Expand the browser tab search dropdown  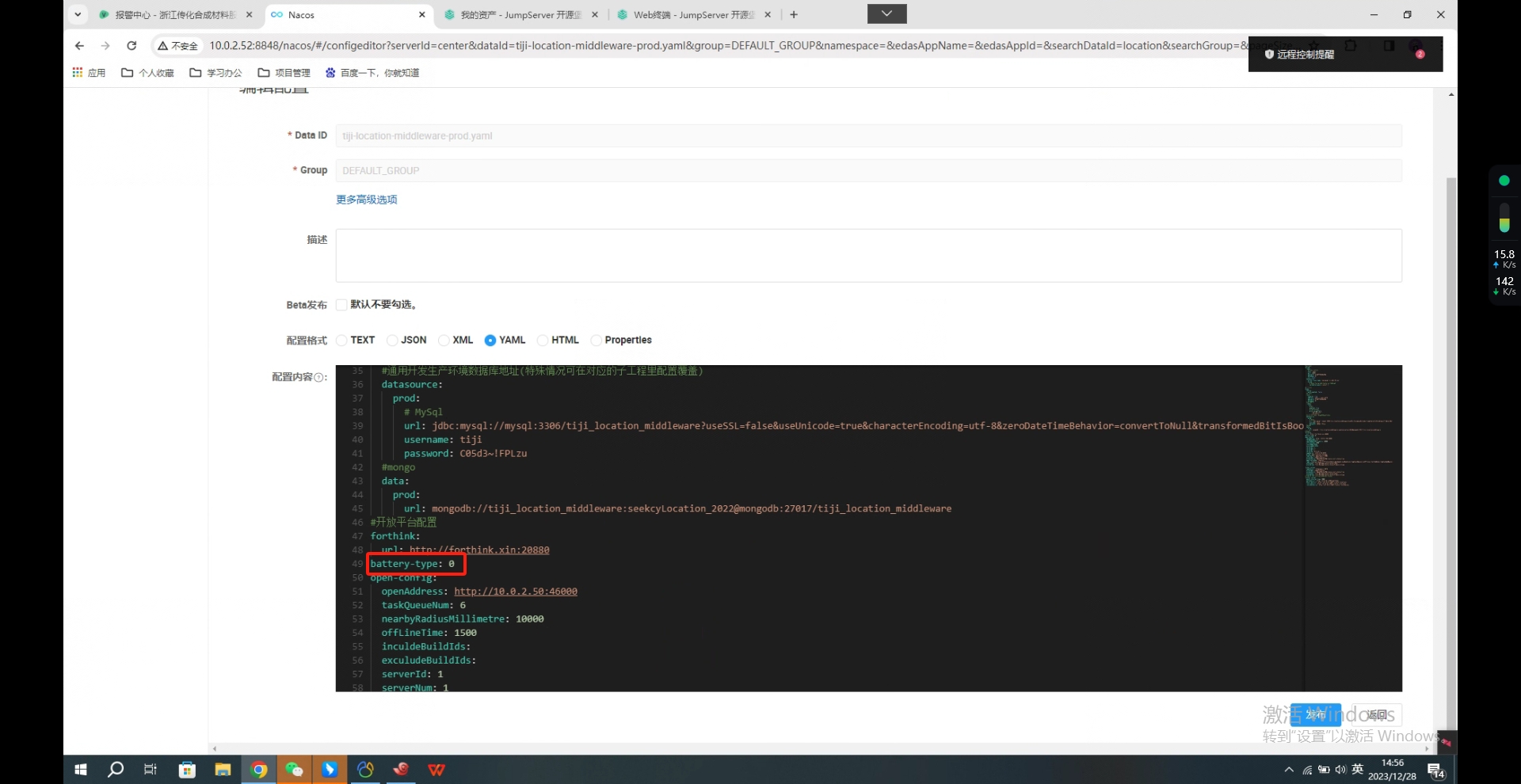[x=78, y=14]
